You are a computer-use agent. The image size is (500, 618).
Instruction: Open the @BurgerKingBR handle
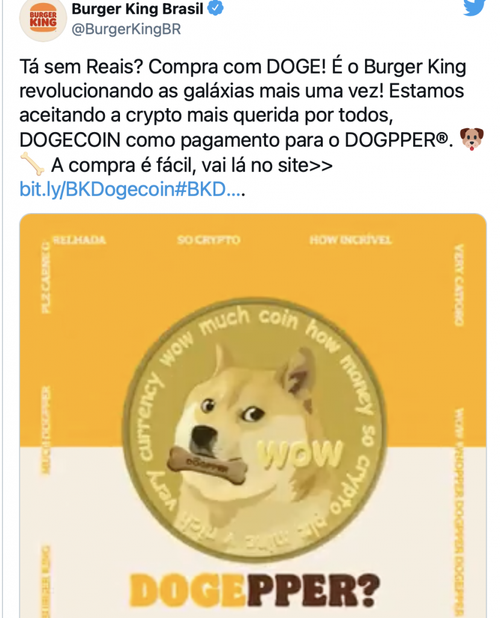pyautogui.click(x=126, y=29)
